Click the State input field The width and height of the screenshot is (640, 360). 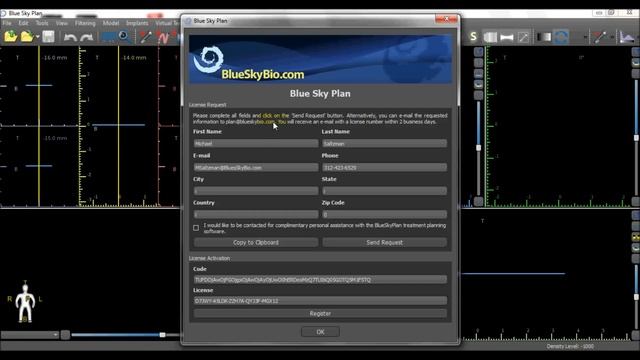384,191
